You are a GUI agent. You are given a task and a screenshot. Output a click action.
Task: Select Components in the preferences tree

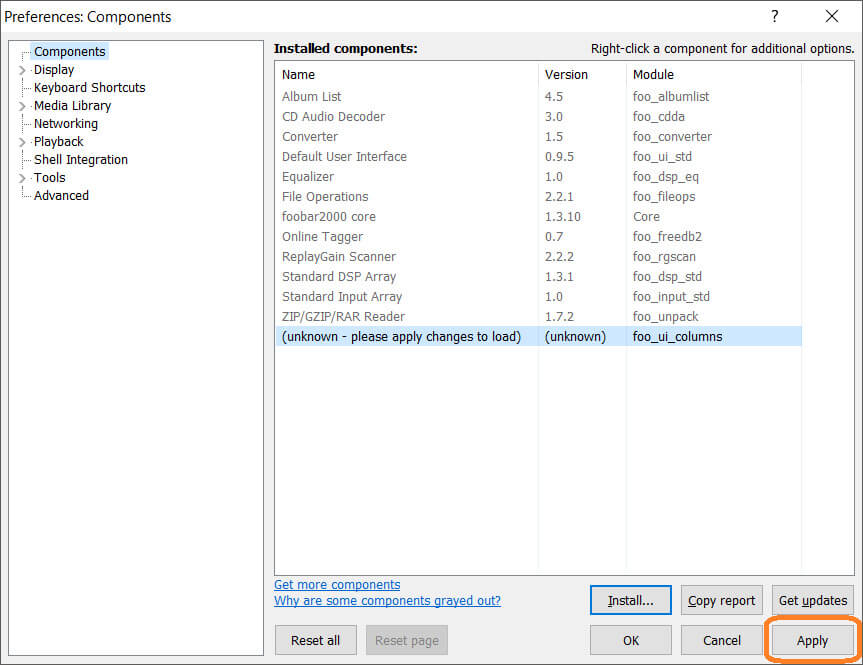pyautogui.click(x=69, y=52)
